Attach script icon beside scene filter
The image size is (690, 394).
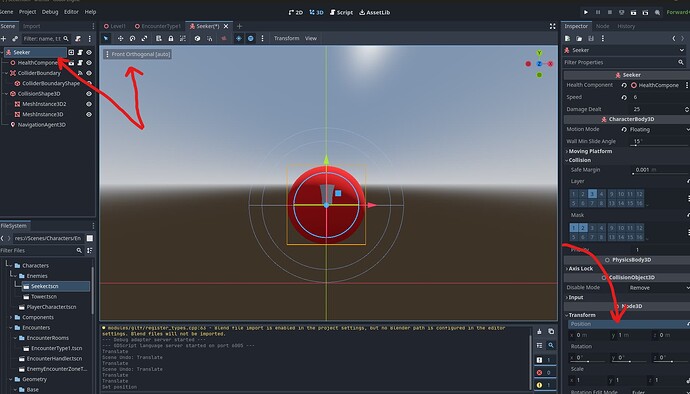click(78, 39)
